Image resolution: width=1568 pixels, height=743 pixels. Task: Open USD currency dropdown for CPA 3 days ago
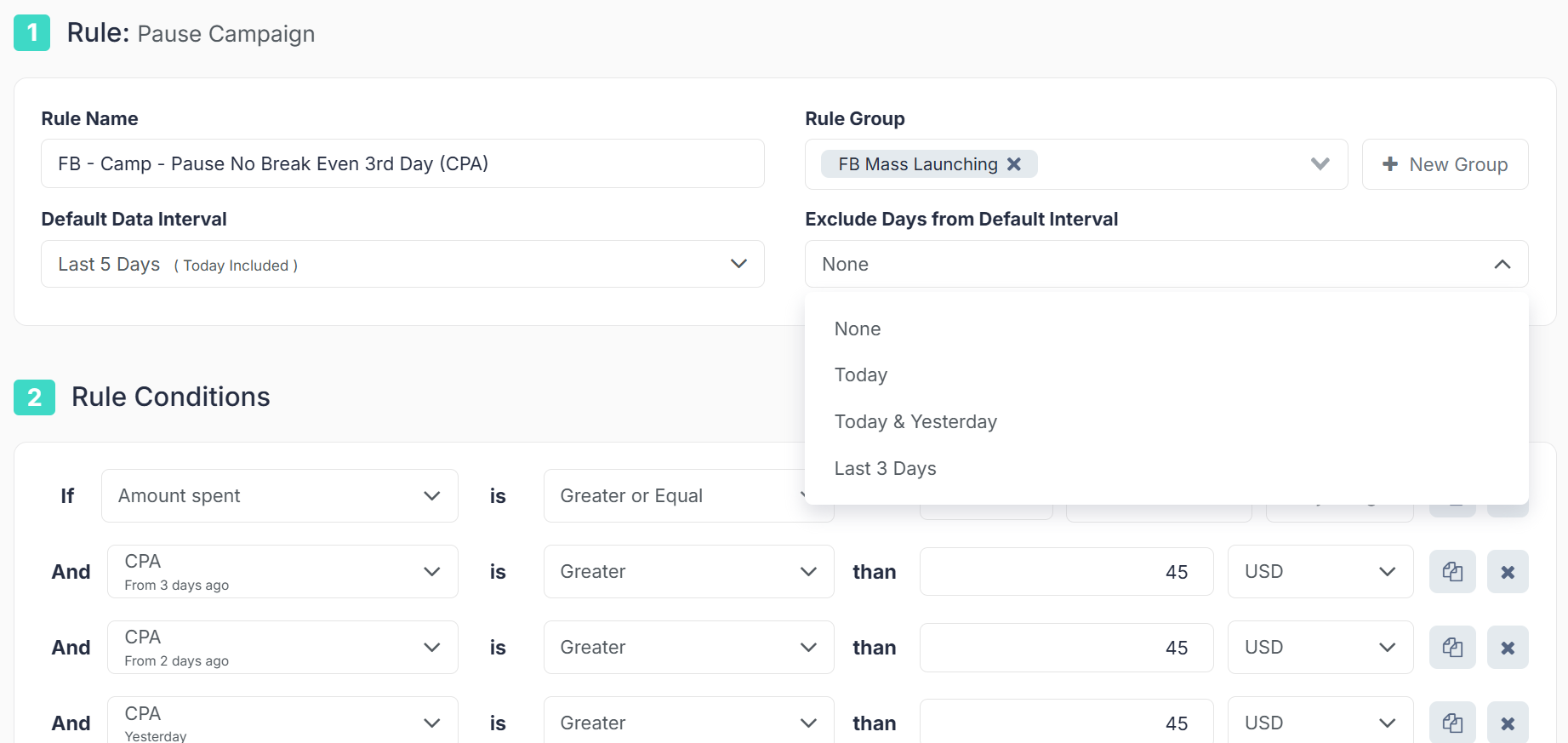1320,572
